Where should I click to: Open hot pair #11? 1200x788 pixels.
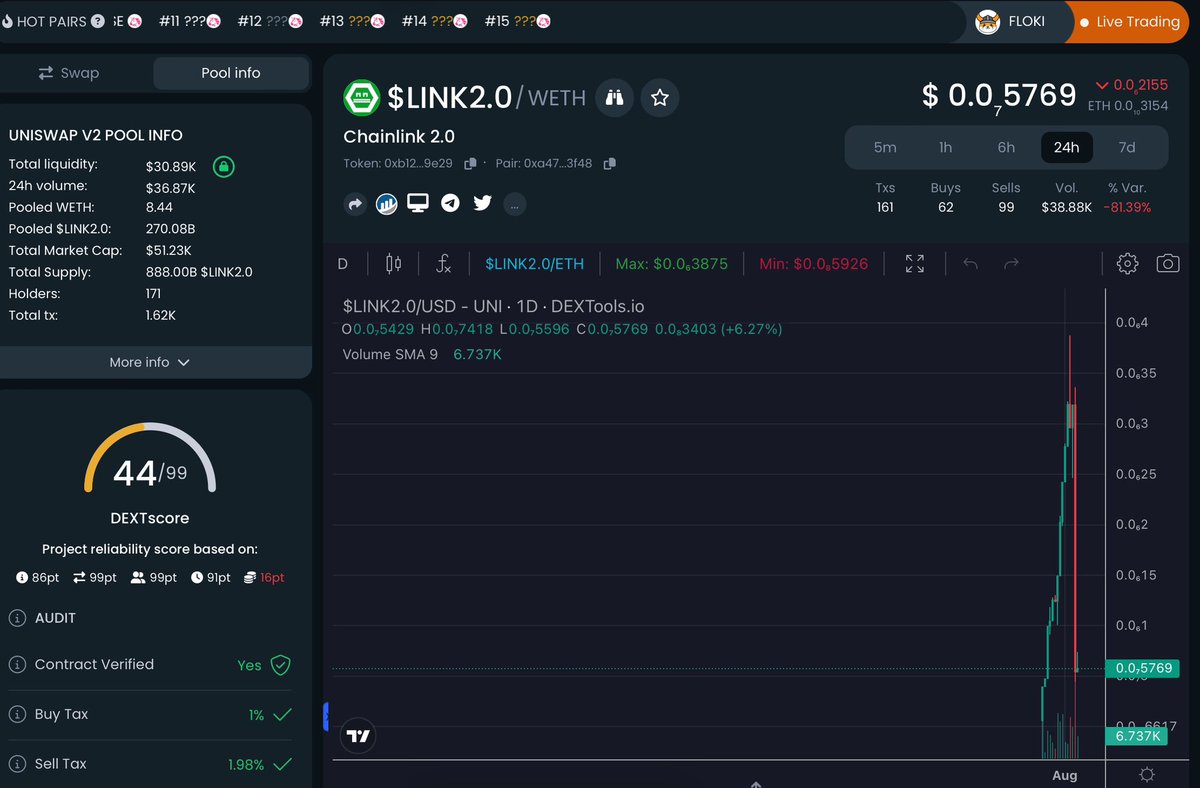tap(192, 21)
